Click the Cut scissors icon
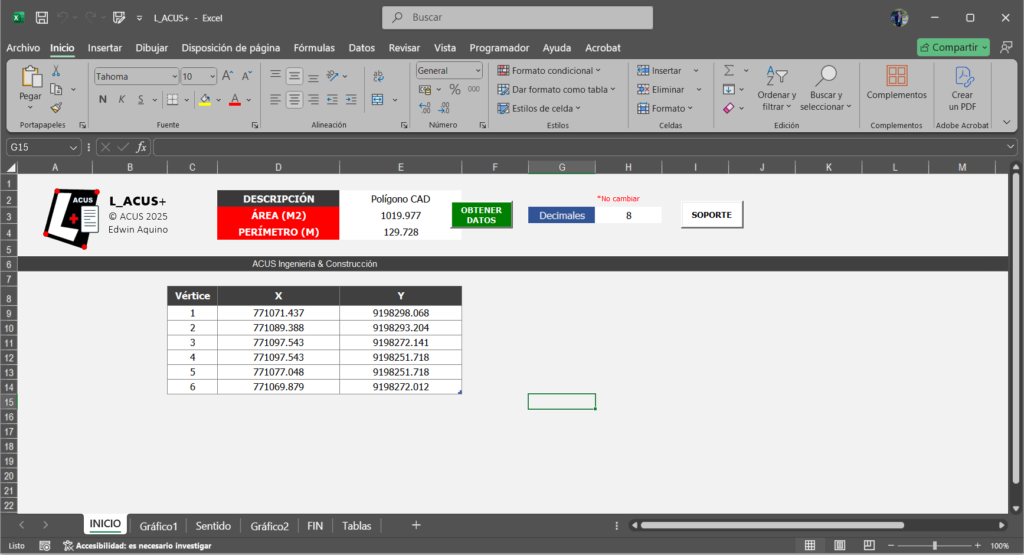The image size is (1024, 555). (x=56, y=70)
